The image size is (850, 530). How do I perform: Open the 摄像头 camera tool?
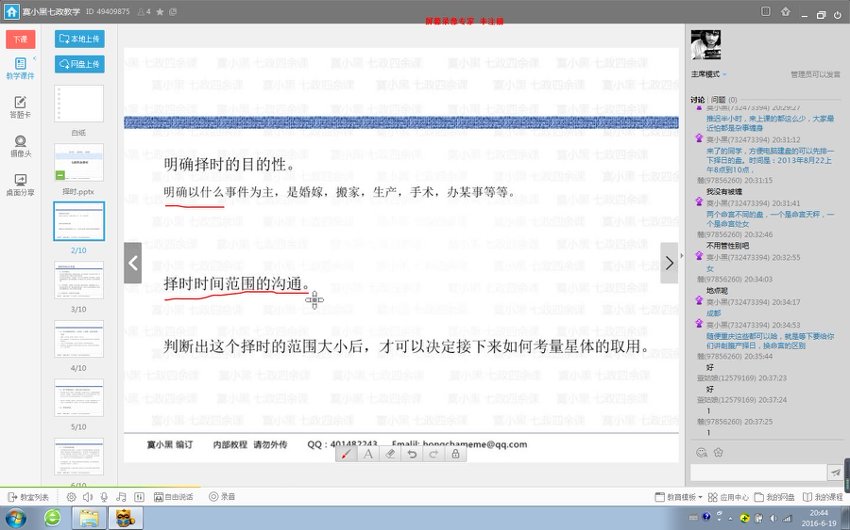(20, 146)
